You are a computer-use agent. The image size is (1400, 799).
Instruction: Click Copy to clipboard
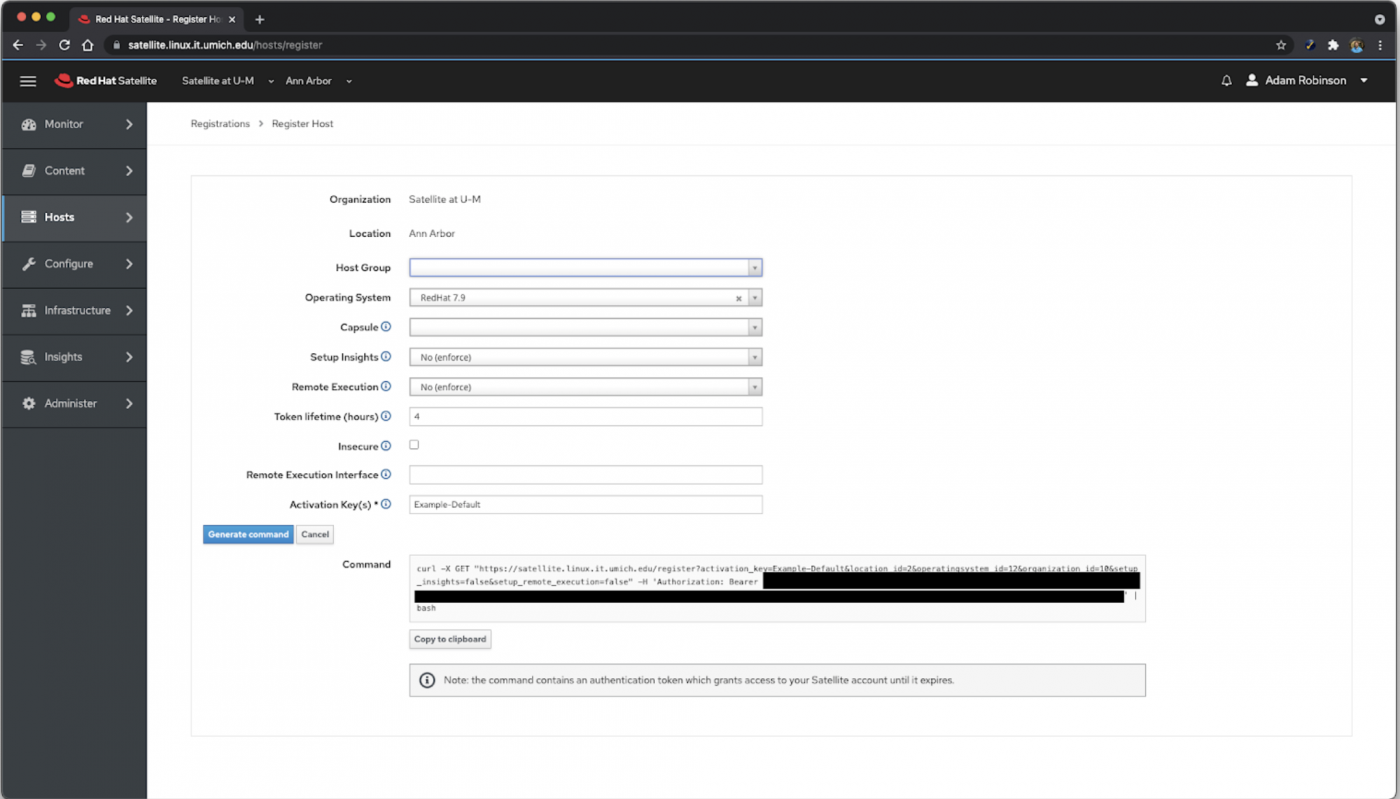click(x=449, y=639)
